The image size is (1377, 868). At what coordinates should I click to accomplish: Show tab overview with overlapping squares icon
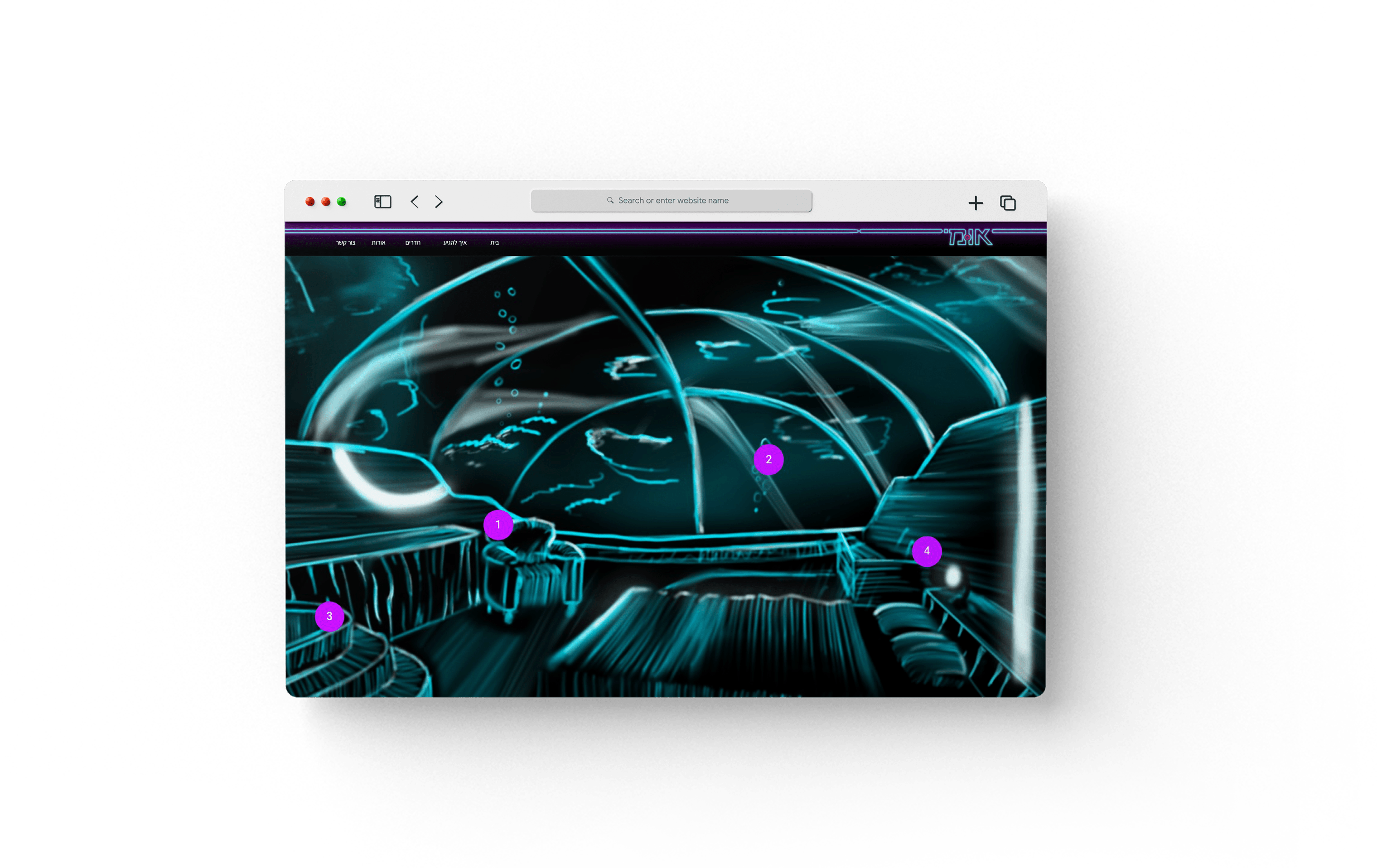click(1008, 203)
